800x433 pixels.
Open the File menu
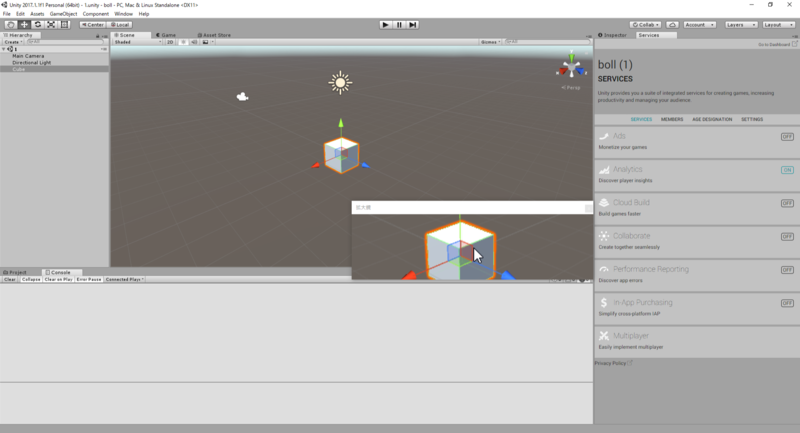[7, 14]
